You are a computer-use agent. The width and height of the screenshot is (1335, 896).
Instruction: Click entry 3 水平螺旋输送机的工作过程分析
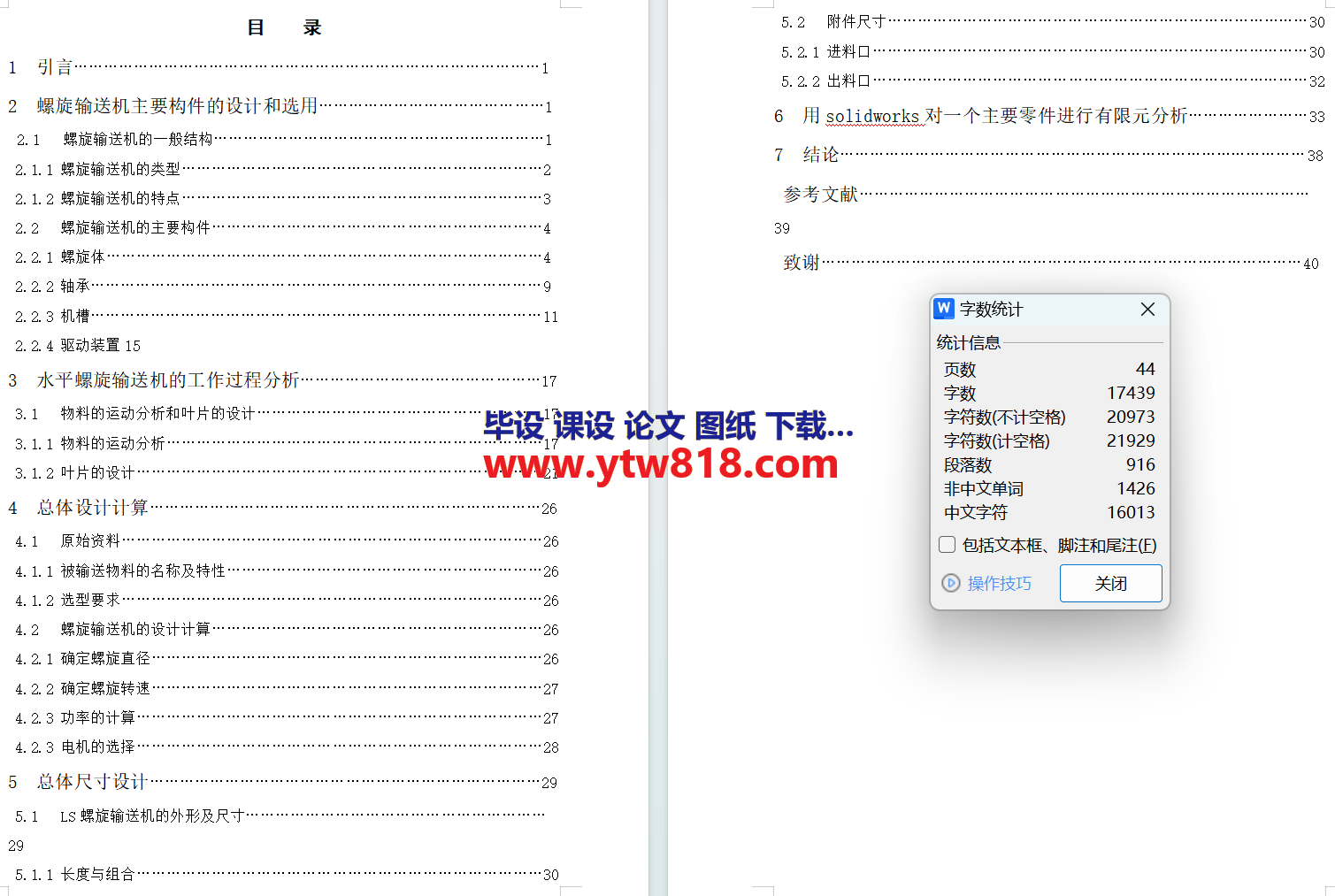tap(282, 380)
